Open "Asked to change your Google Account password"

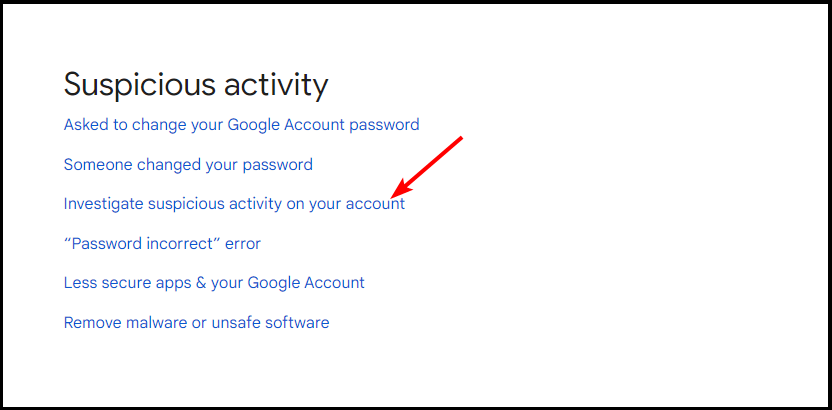241,125
